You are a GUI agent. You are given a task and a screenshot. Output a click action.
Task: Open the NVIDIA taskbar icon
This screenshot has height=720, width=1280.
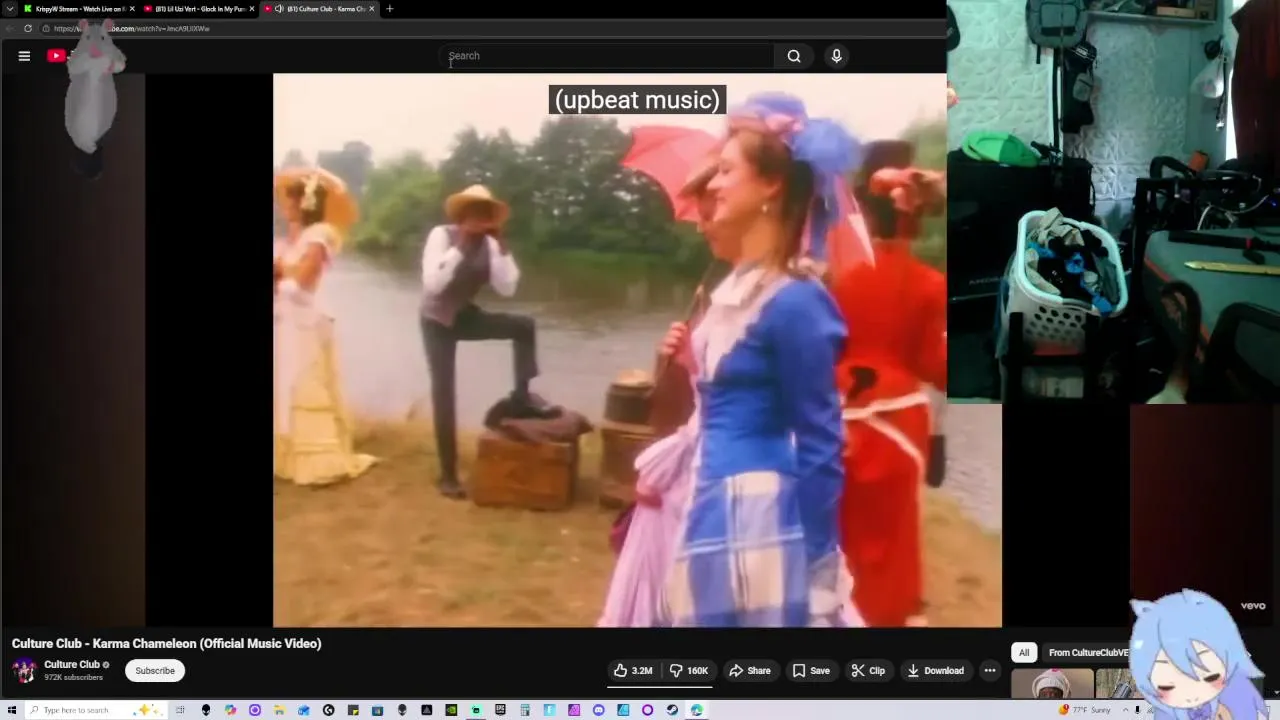451,710
